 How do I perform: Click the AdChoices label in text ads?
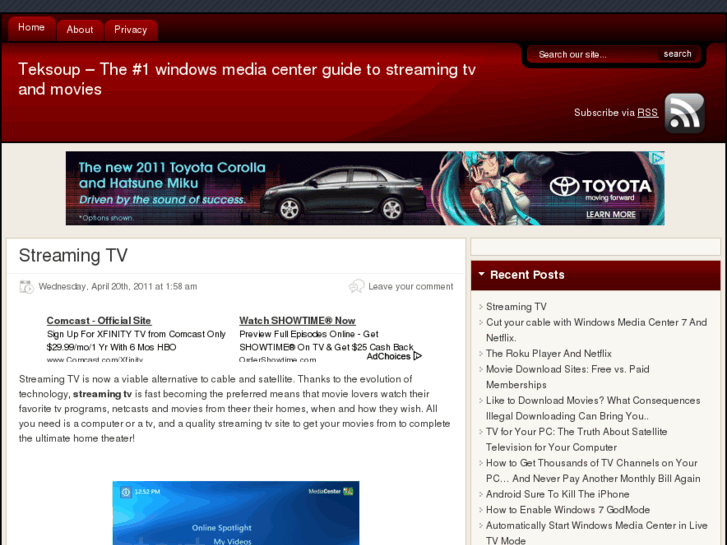(x=389, y=356)
